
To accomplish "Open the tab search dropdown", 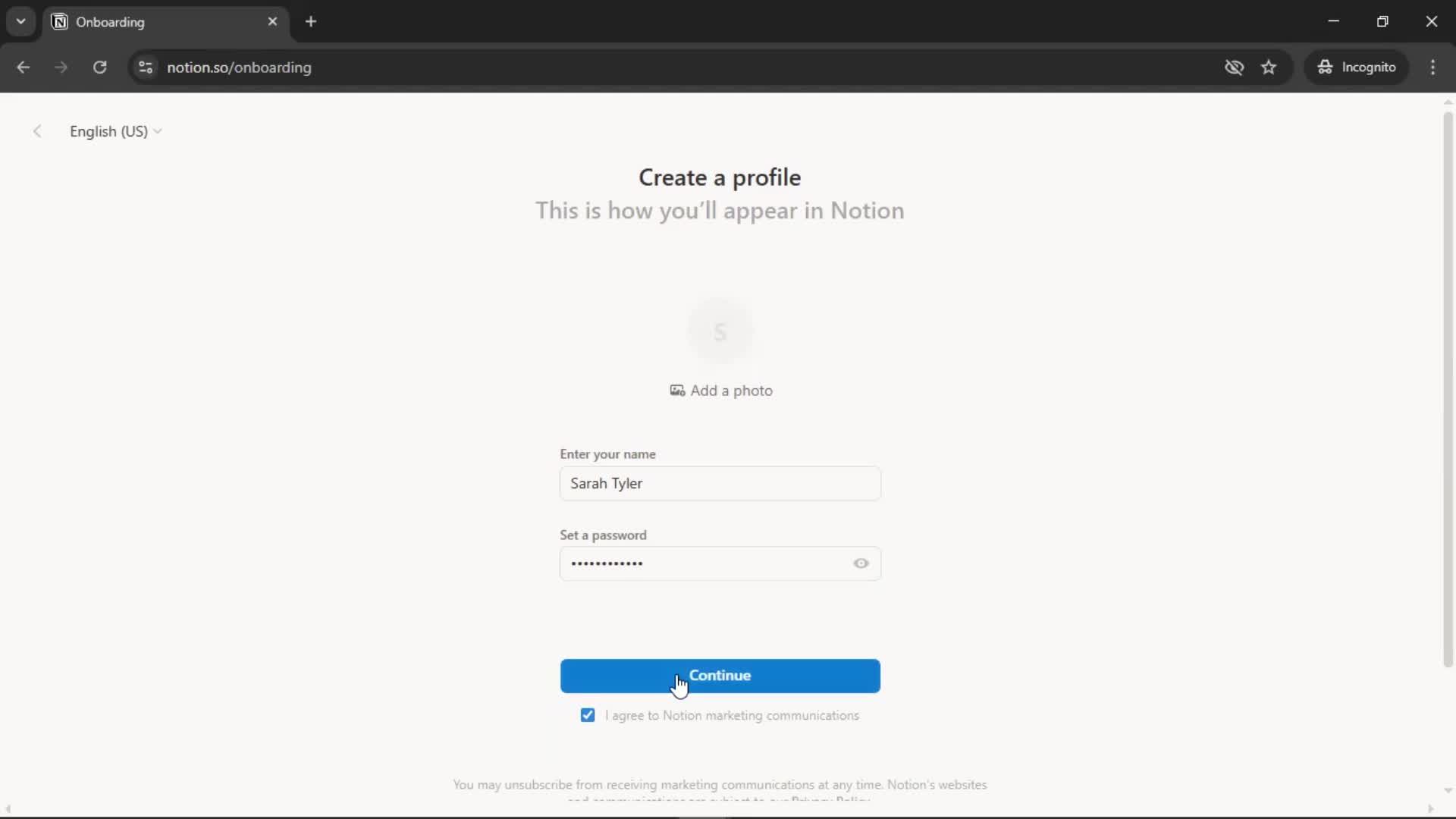I will tap(21, 21).
